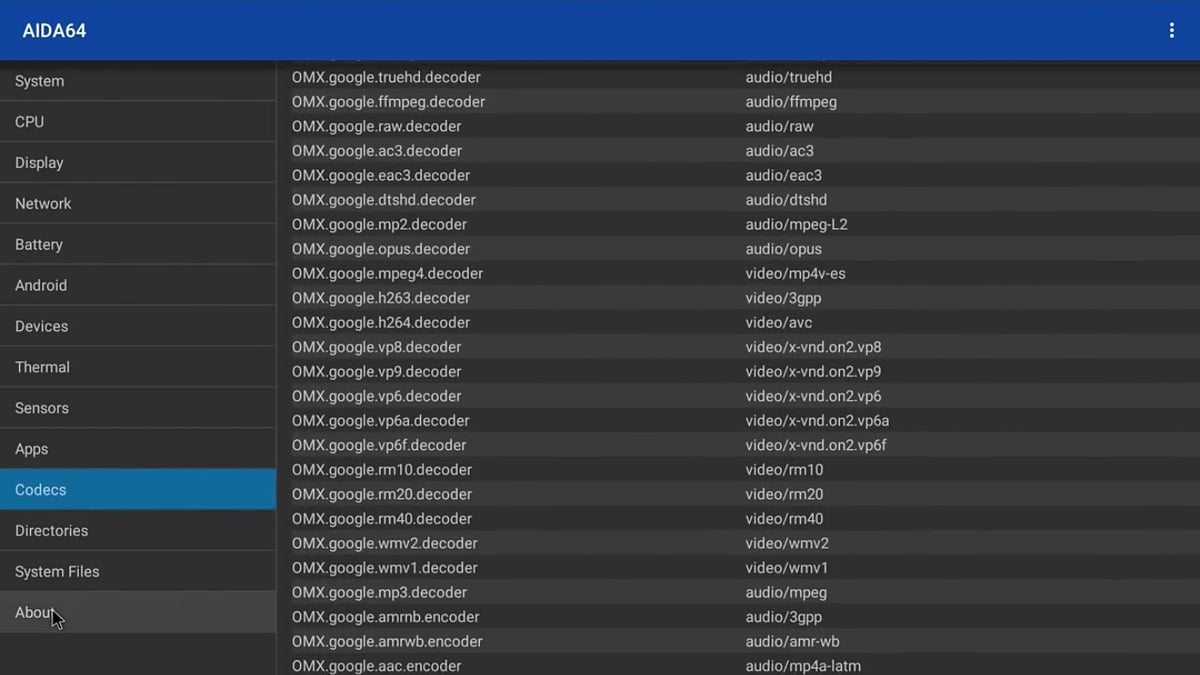Select the highlighted Codecs entry
The width and height of the screenshot is (1200, 675).
pyautogui.click(x=138, y=490)
